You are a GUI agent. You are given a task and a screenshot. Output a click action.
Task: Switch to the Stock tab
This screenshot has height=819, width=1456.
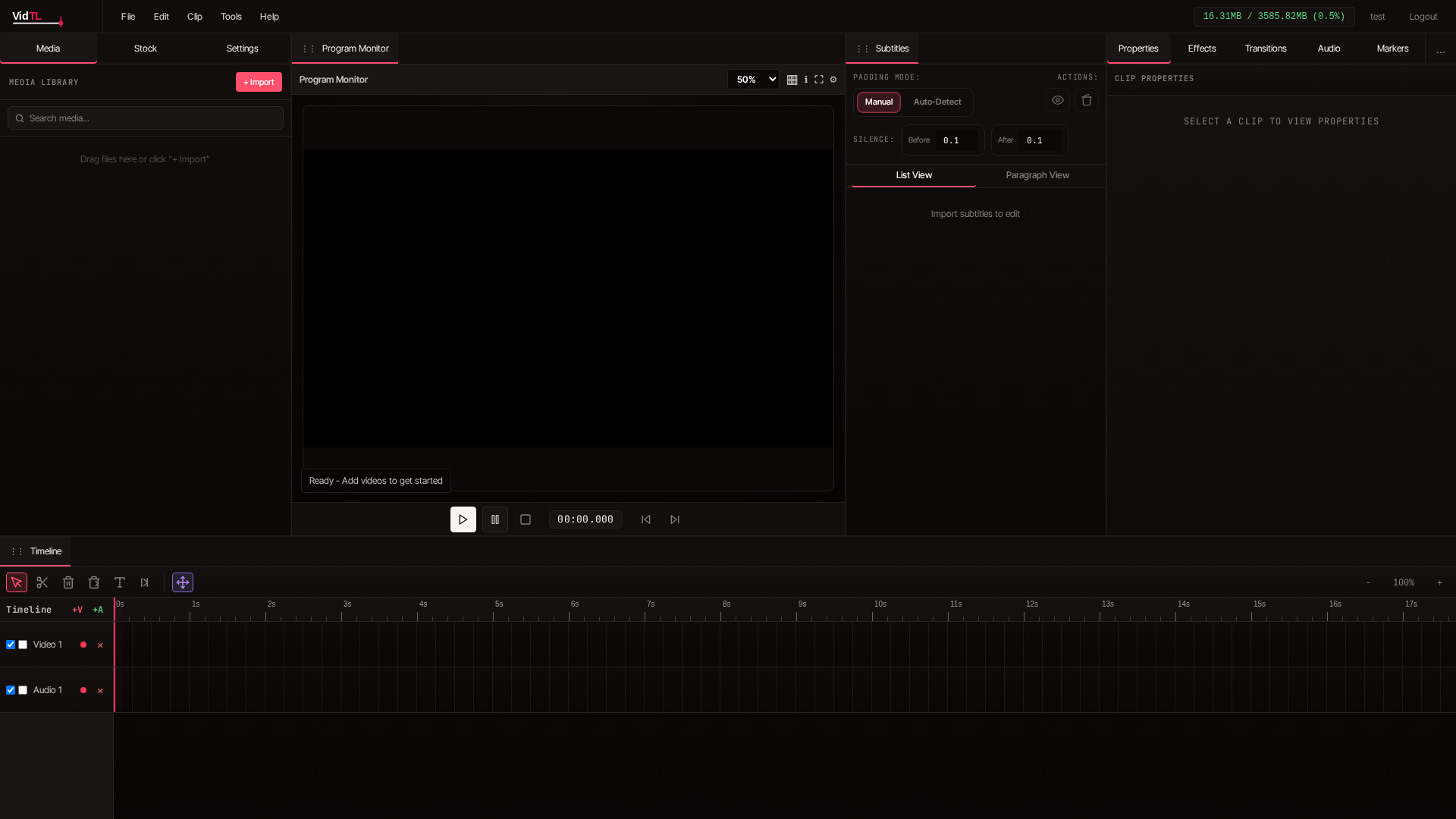[x=146, y=49]
